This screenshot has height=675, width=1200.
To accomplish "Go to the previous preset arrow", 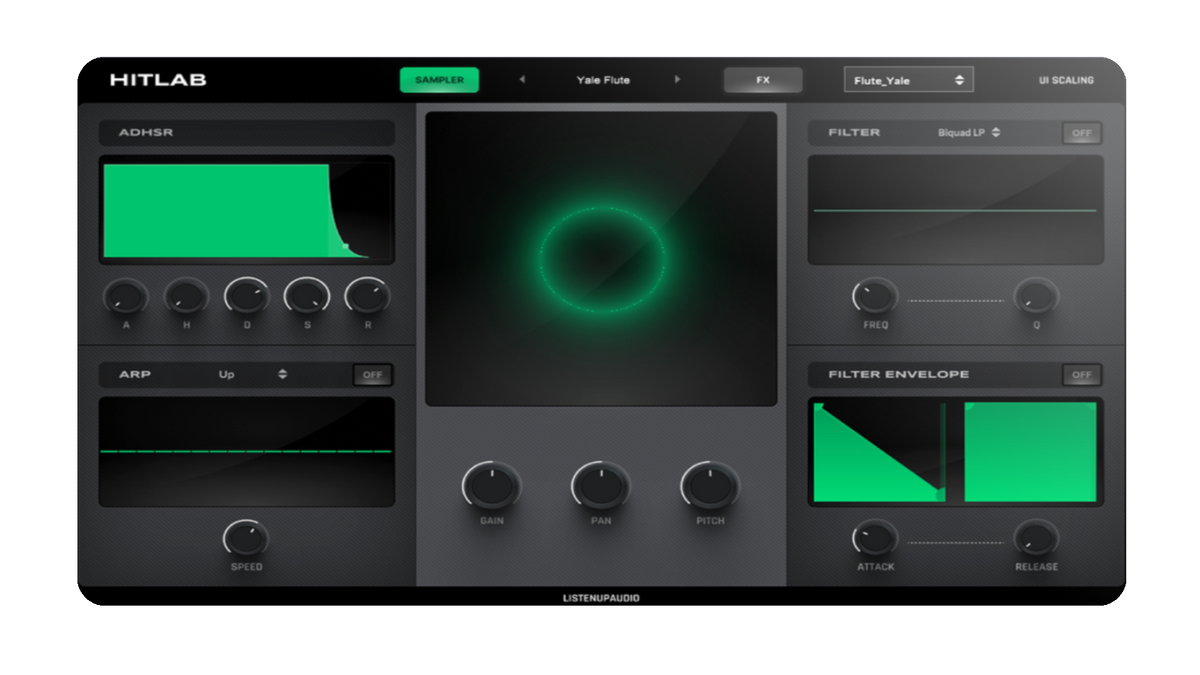I will 522,80.
